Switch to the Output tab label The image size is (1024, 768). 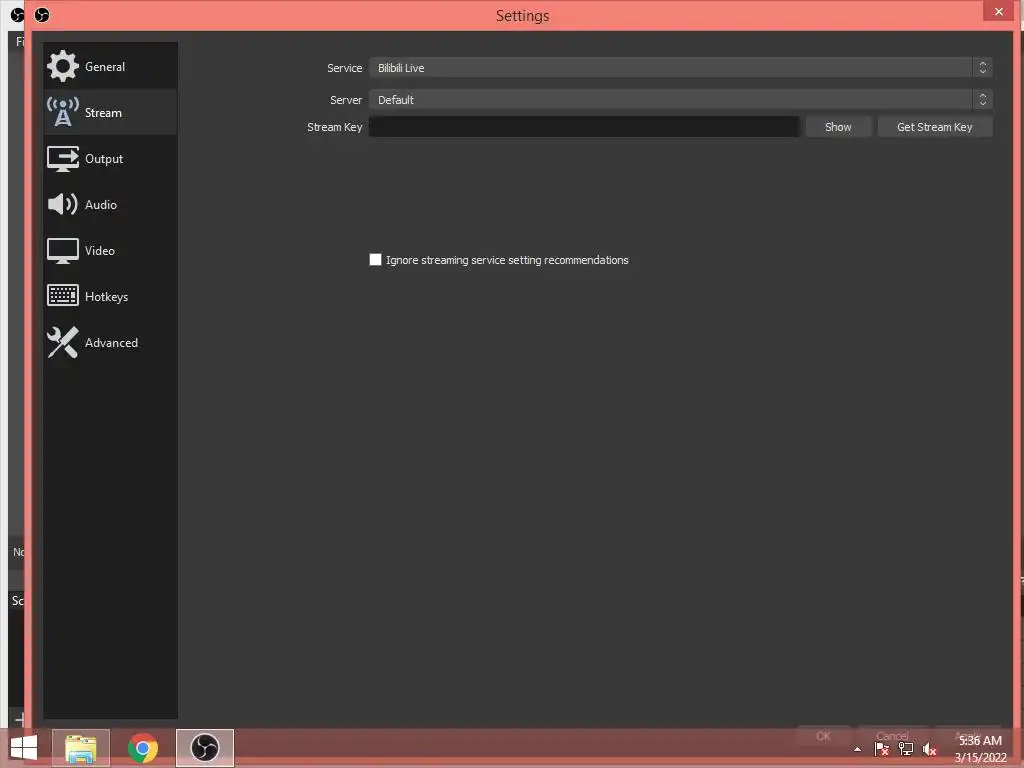tap(104, 159)
